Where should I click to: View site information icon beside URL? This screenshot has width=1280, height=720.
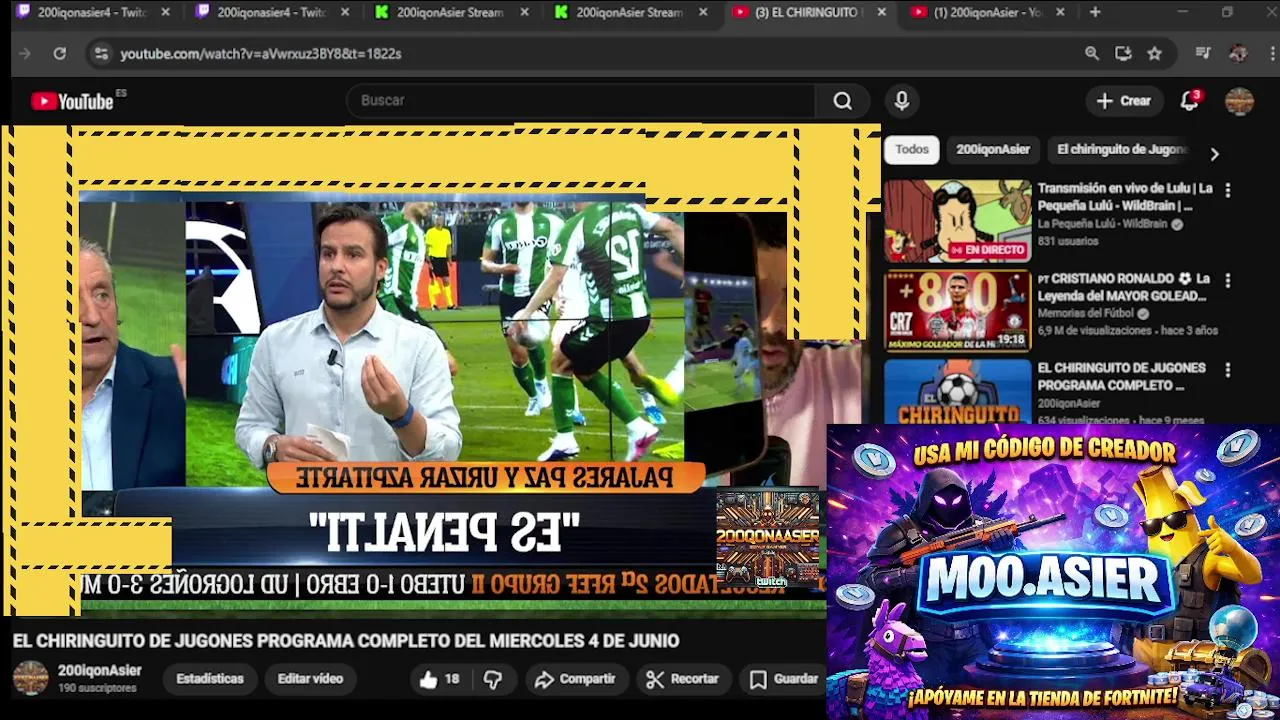101,53
